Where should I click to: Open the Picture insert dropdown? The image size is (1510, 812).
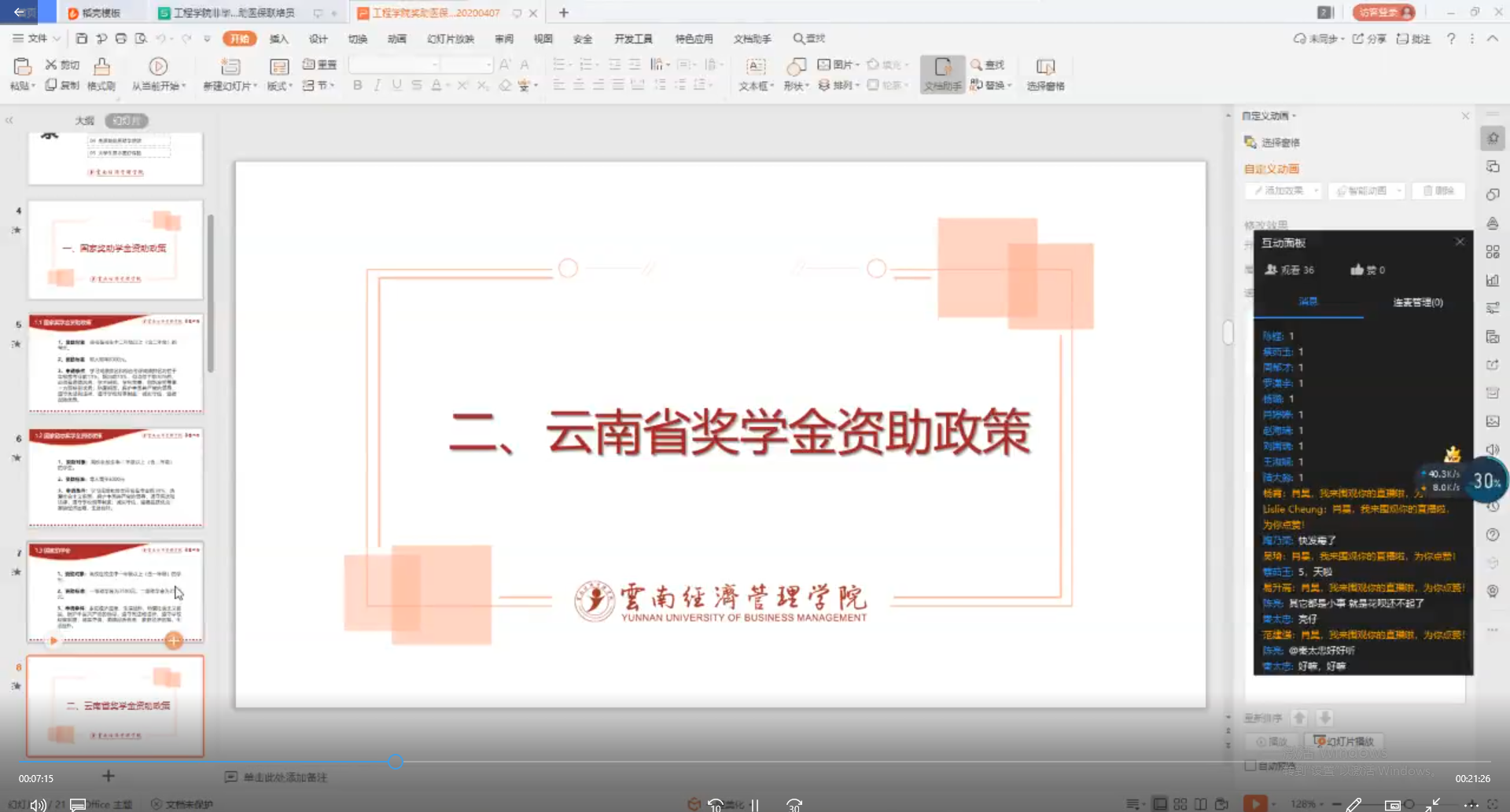click(x=840, y=64)
